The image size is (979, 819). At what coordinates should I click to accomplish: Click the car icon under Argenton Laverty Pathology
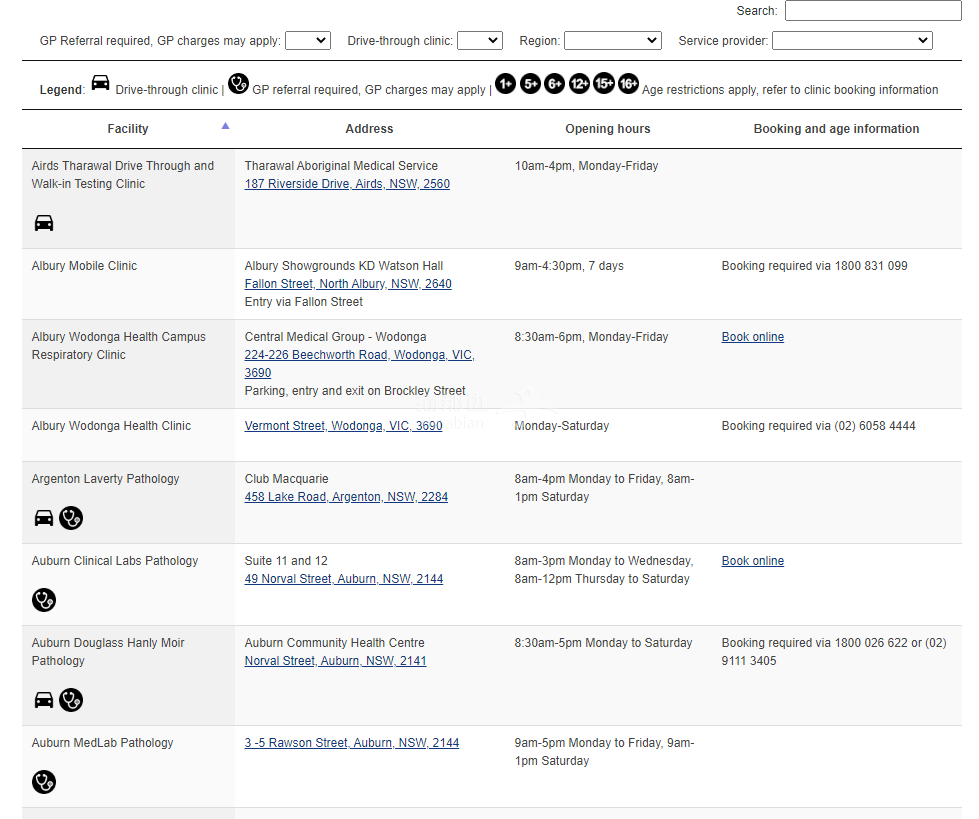(44, 518)
